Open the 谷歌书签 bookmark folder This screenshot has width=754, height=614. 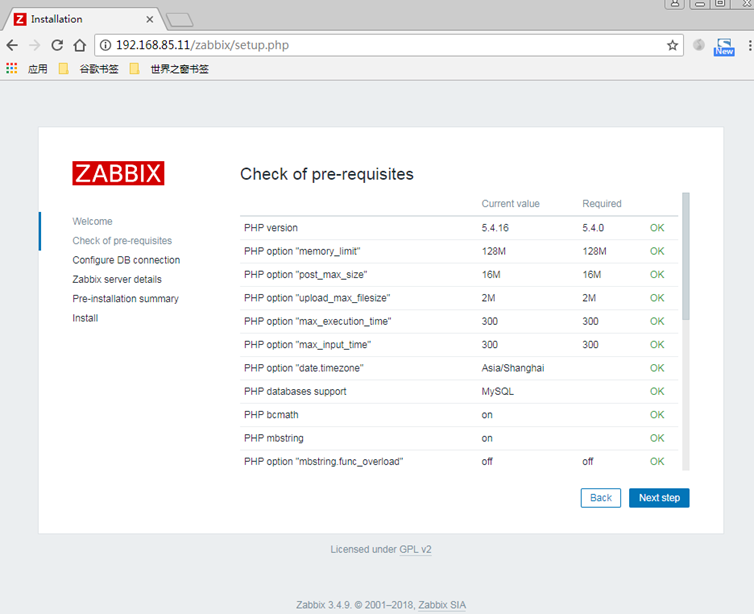click(x=89, y=69)
